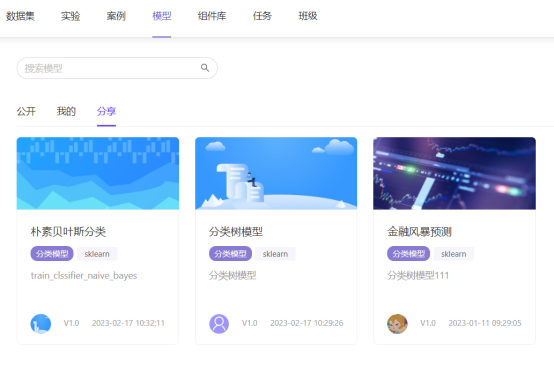Focus the 搜索模型 search field

[x=117, y=68]
